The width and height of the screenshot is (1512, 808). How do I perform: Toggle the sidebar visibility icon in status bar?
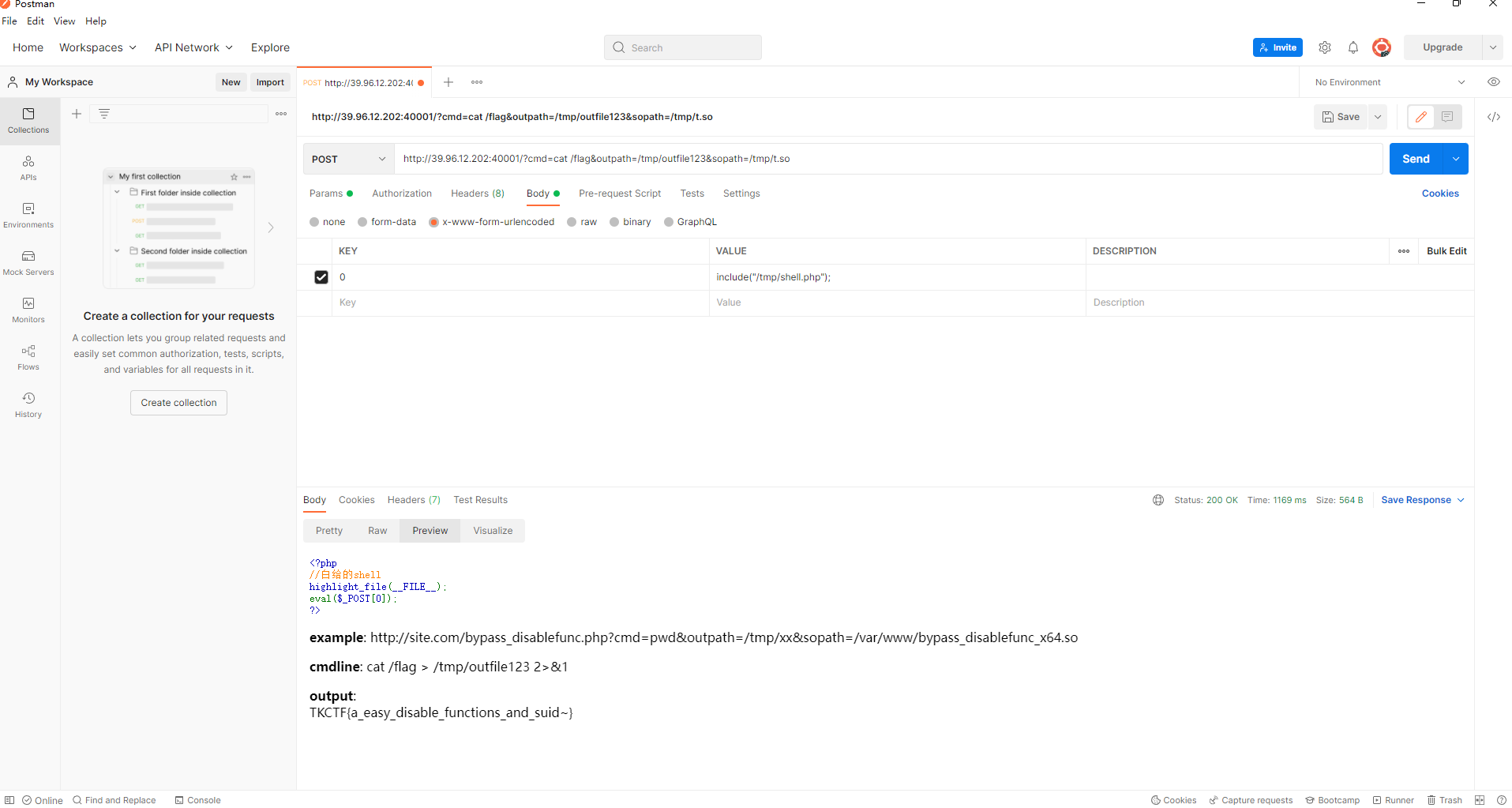click(9, 800)
